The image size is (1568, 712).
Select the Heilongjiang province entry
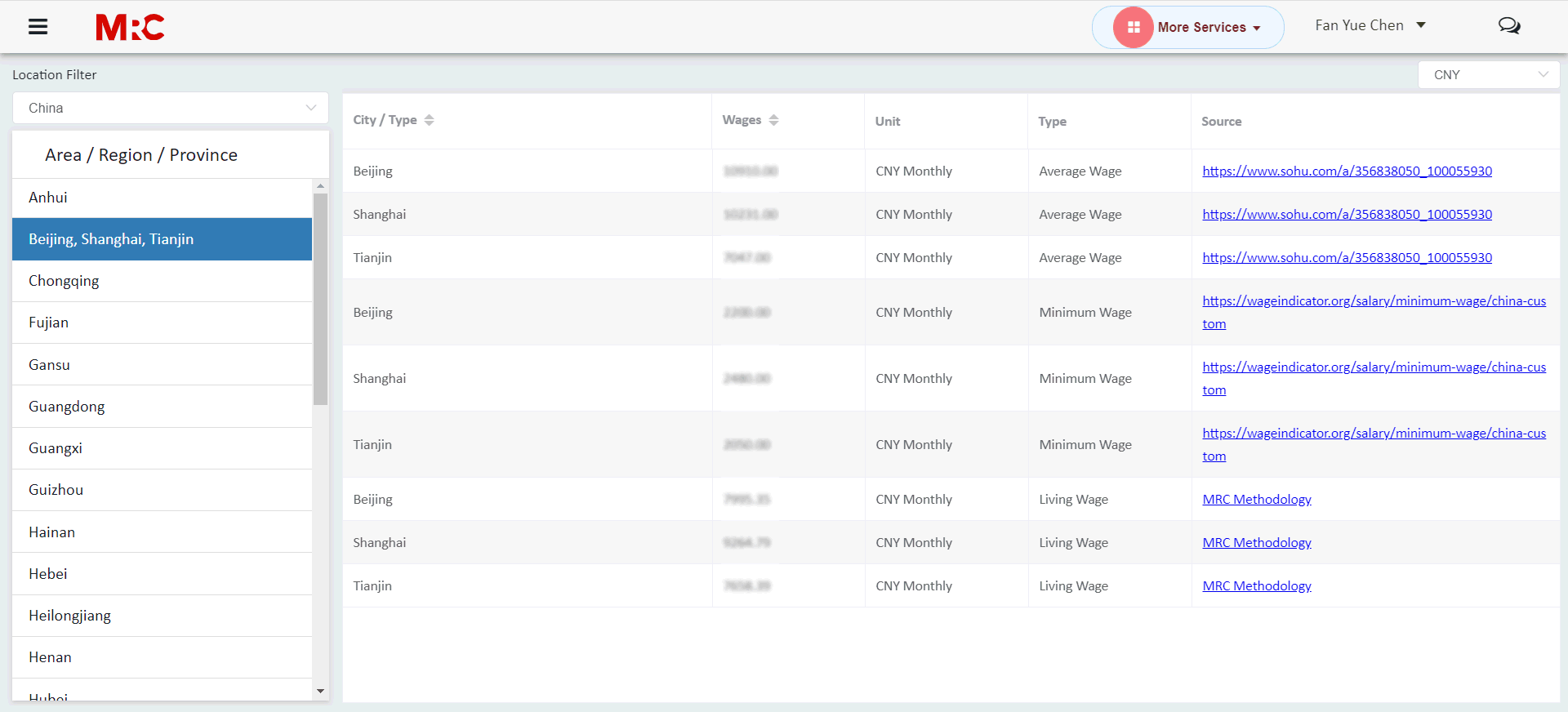69,616
